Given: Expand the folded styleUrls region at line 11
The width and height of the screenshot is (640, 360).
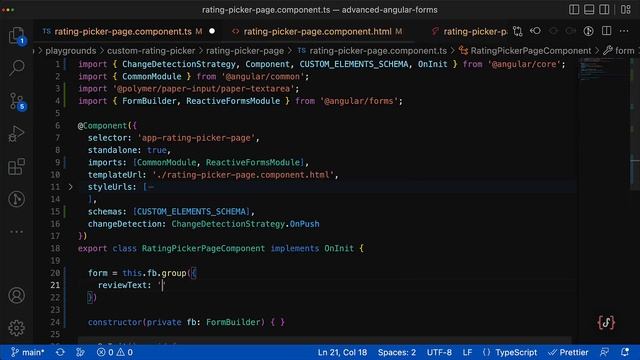Looking at the screenshot, I should (x=70, y=187).
